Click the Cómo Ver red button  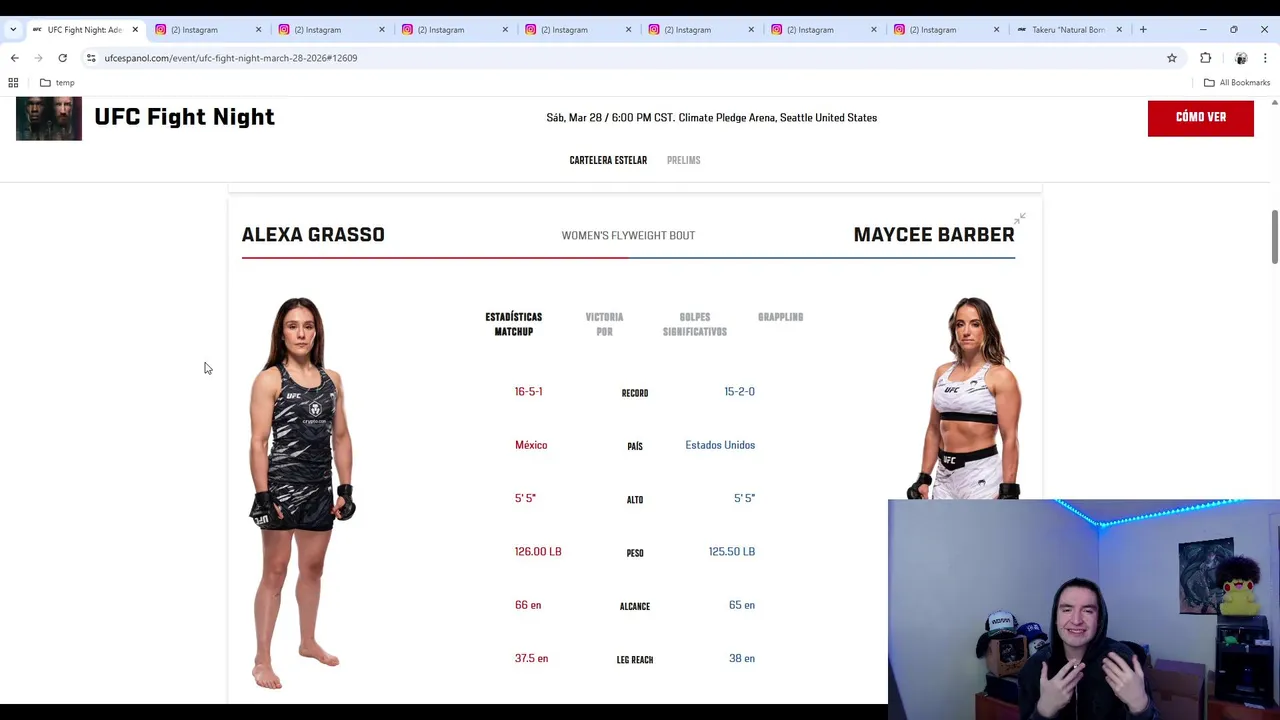[x=1201, y=118]
